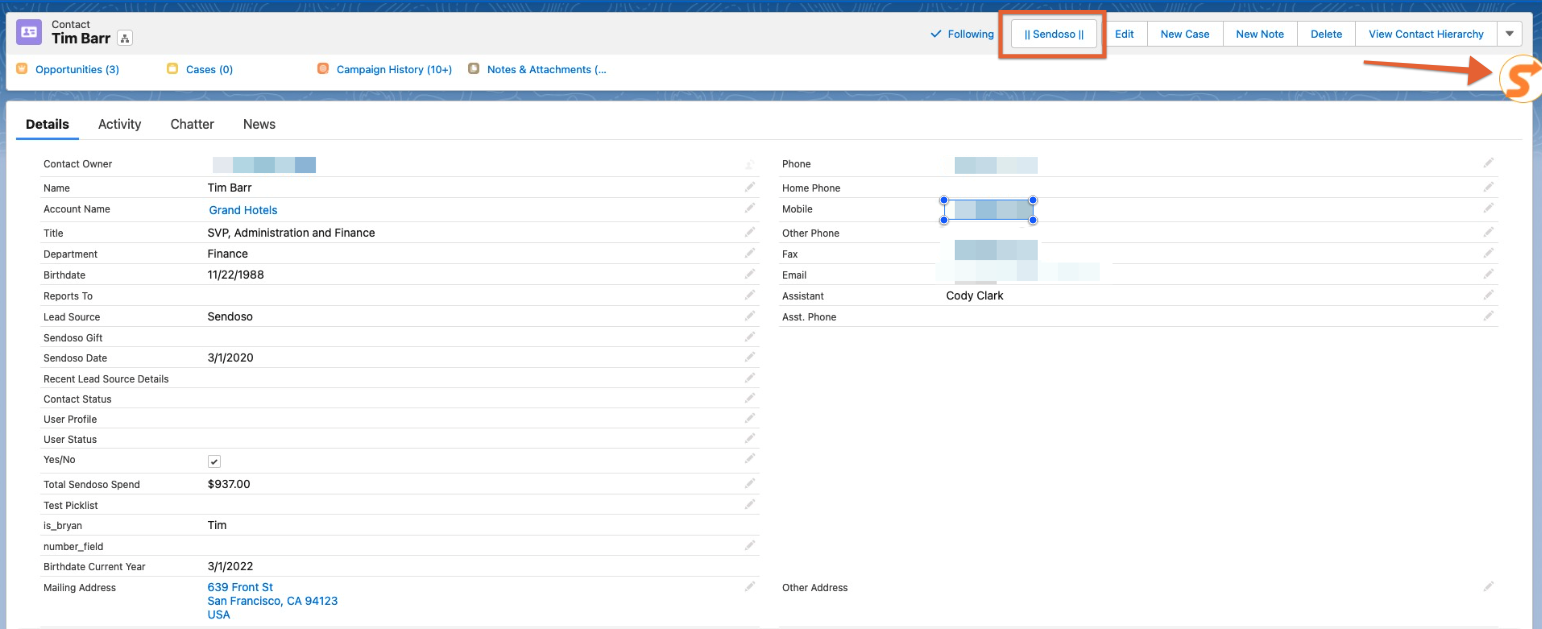This screenshot has width=1542, height=629.
Task: Select the Cody Clark assistant value
Action: pyautogui.click(x=975, y=296)
